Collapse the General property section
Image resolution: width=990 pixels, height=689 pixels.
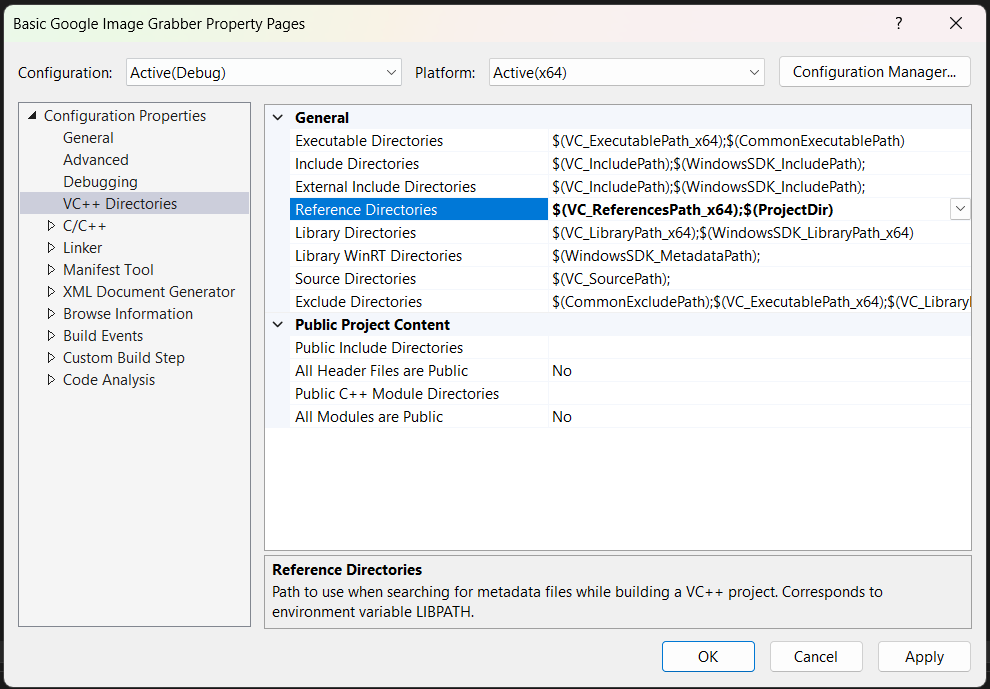click(x=278, y=118)
